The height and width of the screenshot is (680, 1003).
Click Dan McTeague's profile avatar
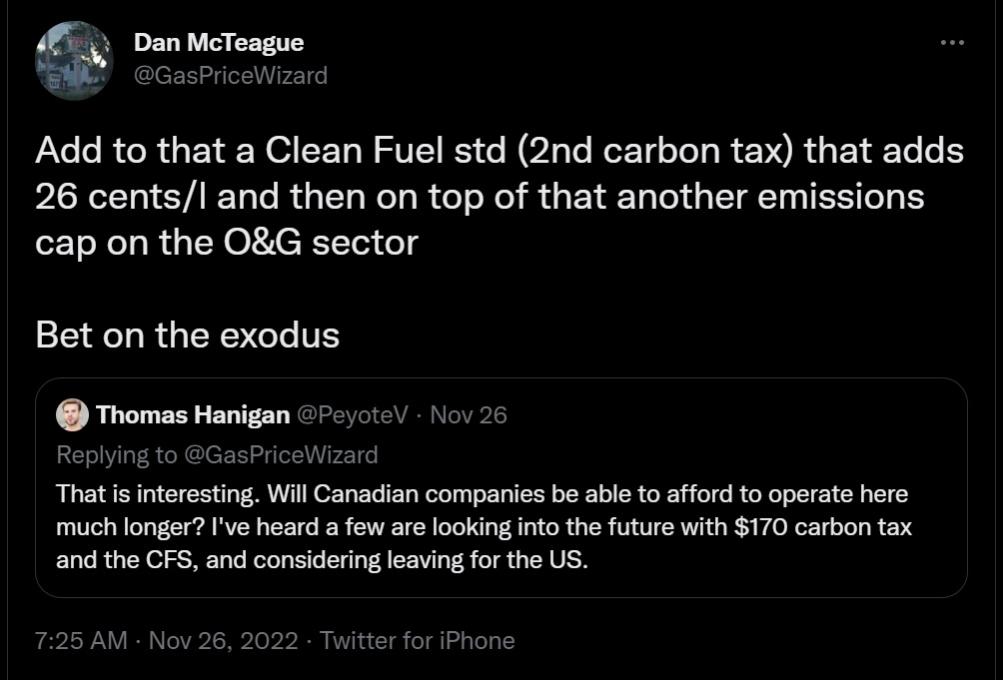click(74, 60)
